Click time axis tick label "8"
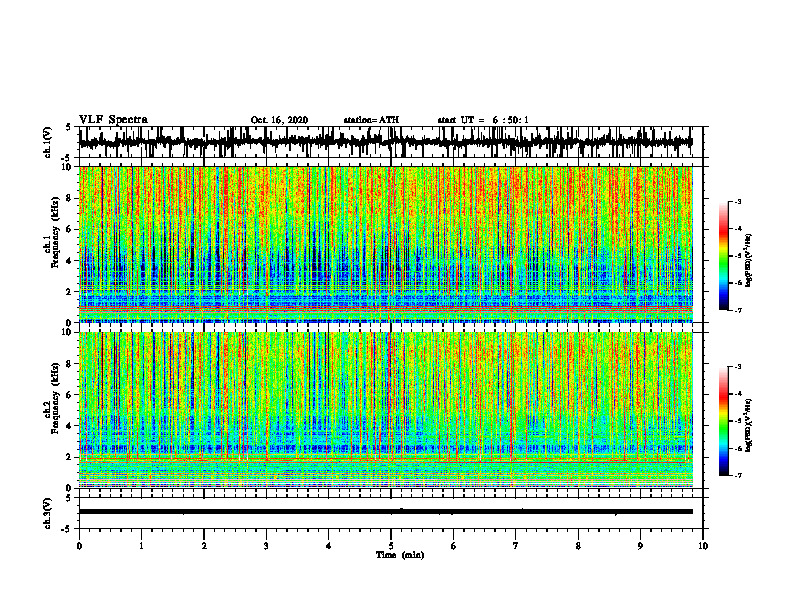This screenshot has height=612, width=792. (x=578, y=546)
